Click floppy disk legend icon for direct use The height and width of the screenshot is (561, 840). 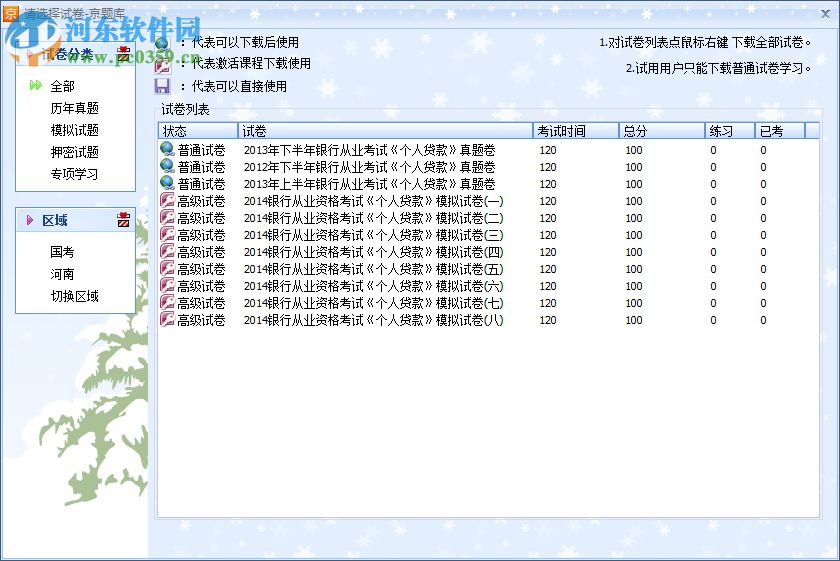[x=162, y=86]
